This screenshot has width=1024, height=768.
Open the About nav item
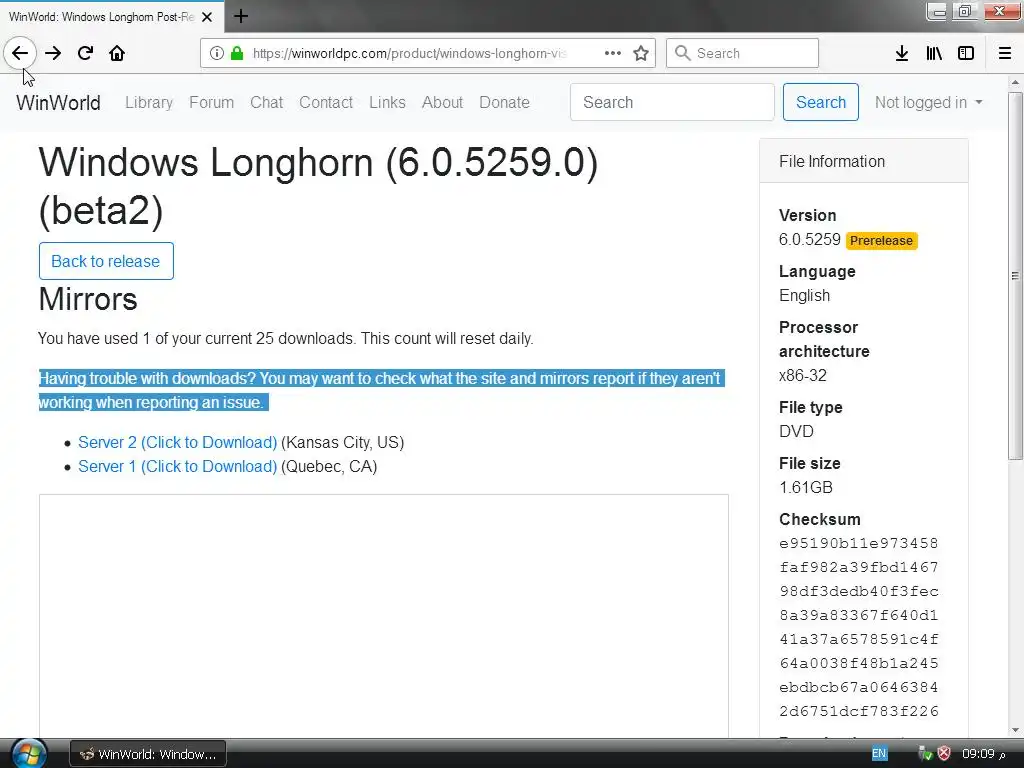[x=442, y=103]
